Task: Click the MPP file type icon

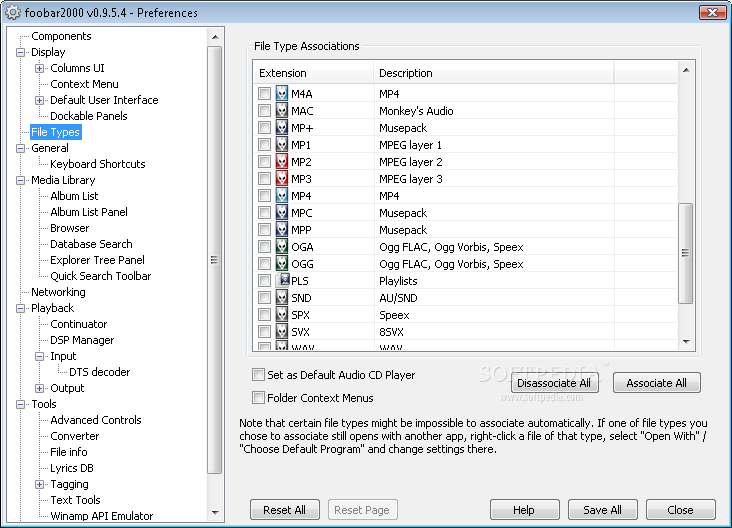Action: pyautogui.click(x=282, y=230)
